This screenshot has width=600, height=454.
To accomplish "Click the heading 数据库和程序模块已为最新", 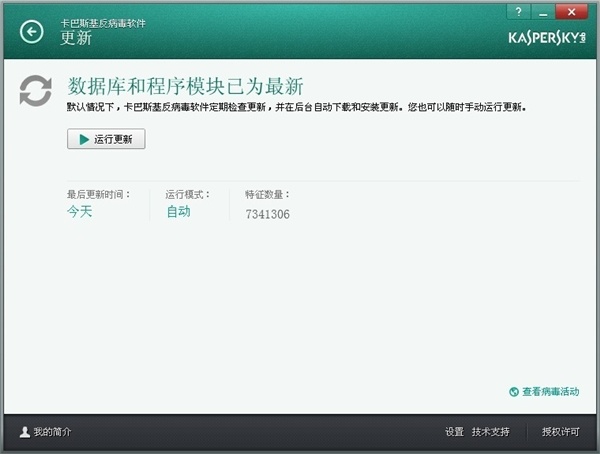I will [185, 84].
